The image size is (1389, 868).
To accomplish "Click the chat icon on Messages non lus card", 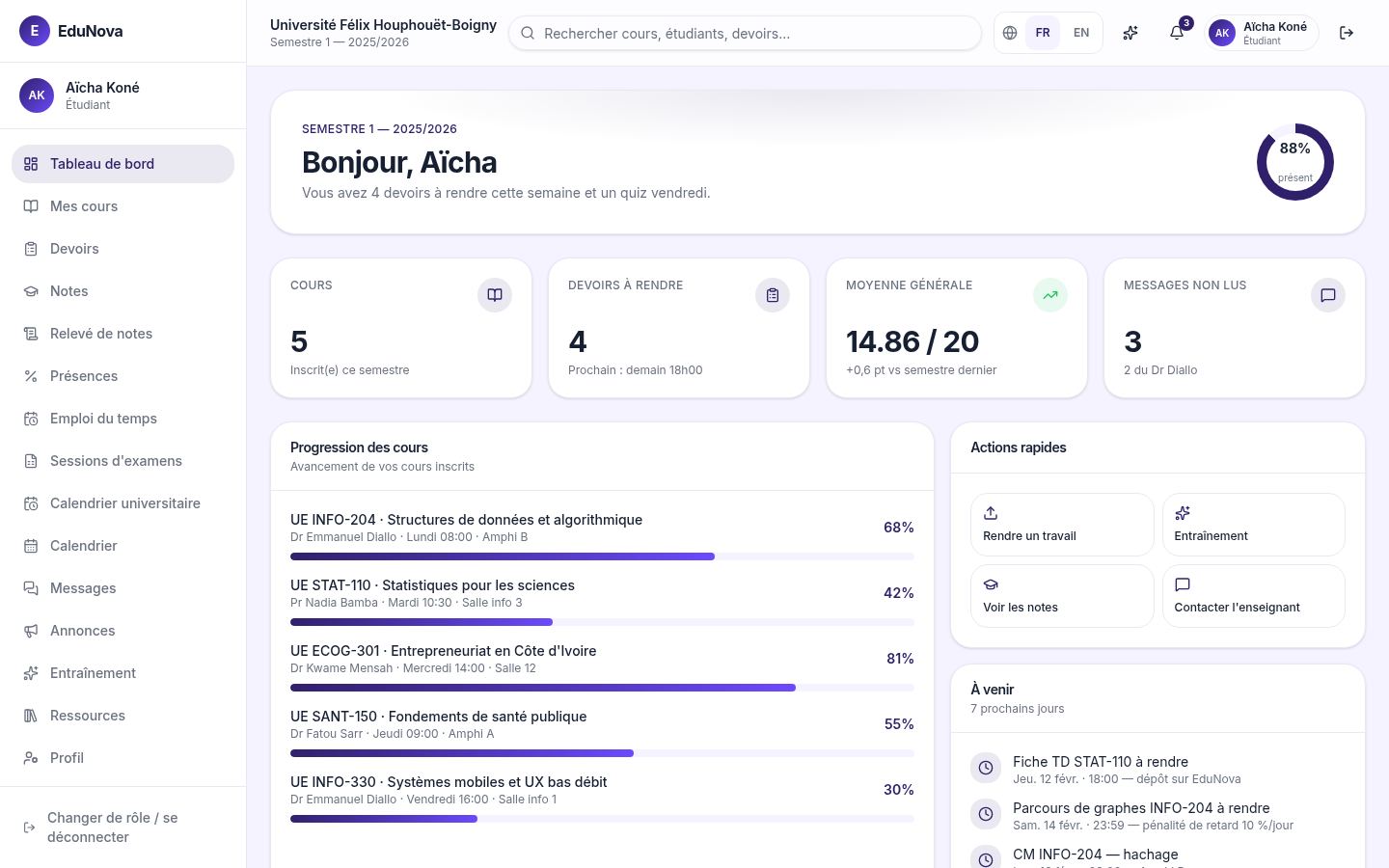I will 1328,295.
